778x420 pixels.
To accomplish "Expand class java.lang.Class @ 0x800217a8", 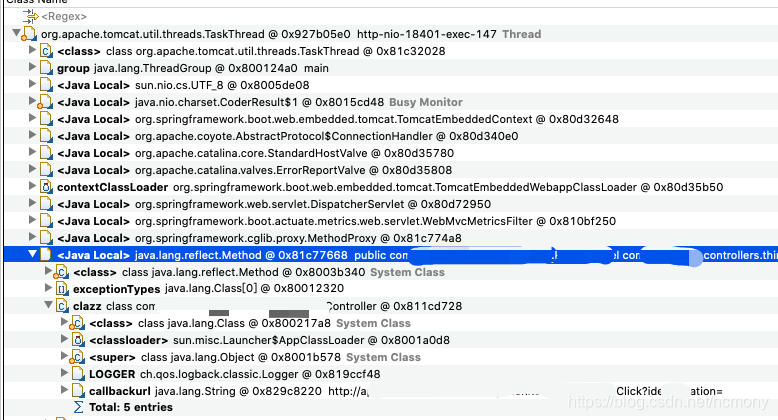I will click(x=64, y=322).
